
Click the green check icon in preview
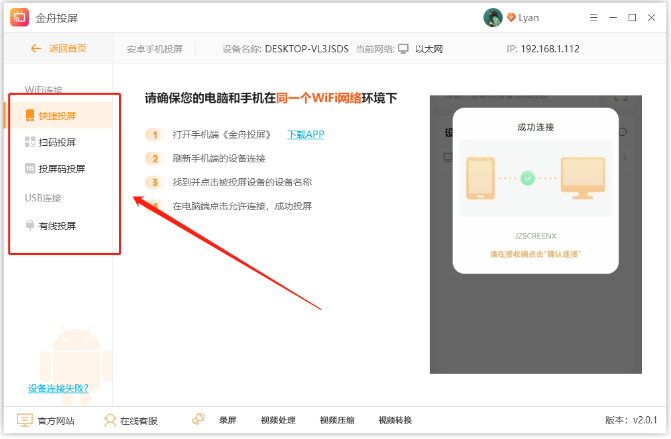pos(528,178)
